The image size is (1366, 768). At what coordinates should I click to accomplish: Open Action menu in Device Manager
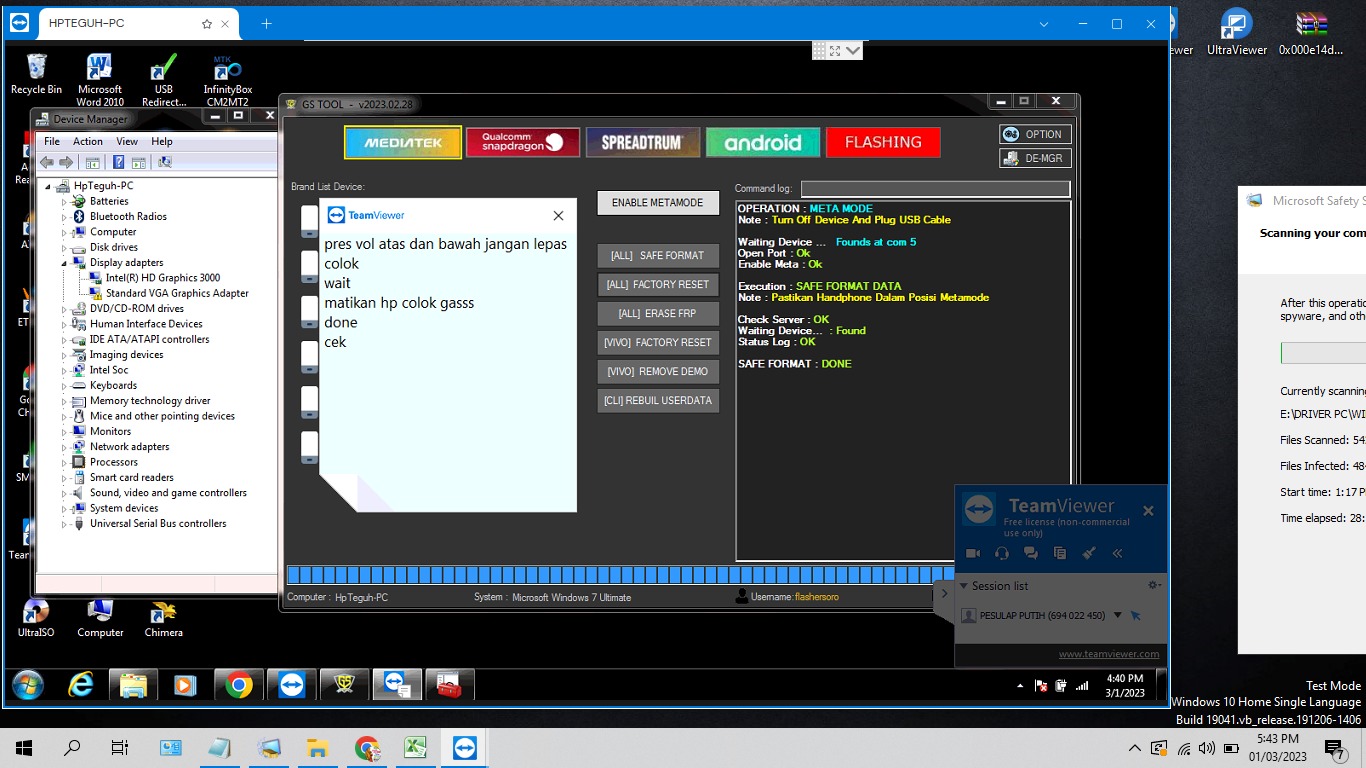(x=88, y=141)
